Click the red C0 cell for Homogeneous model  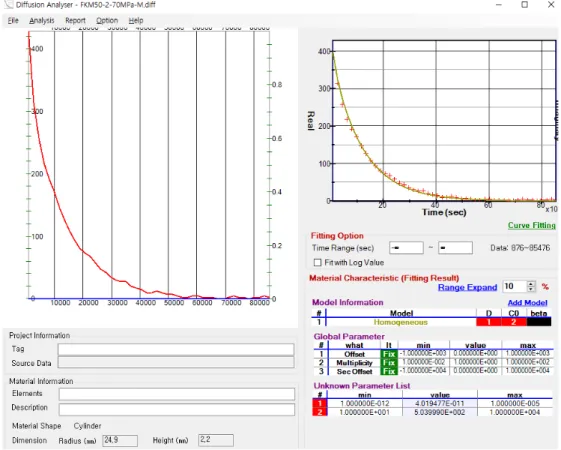[x=513, y=322]
